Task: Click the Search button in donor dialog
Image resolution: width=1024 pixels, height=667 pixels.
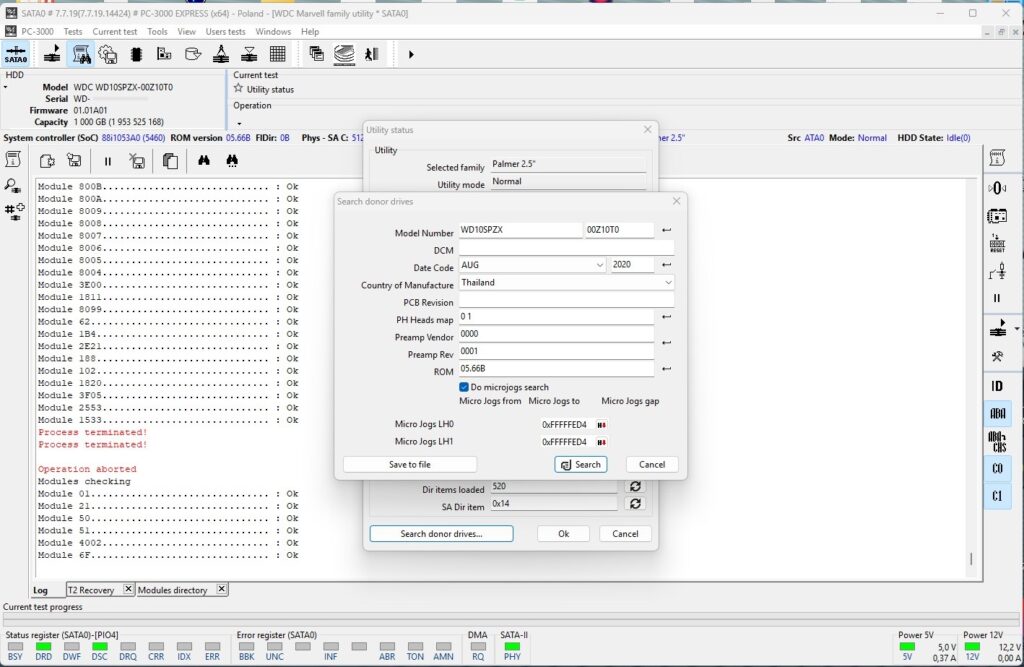Action: pos(581,464)
